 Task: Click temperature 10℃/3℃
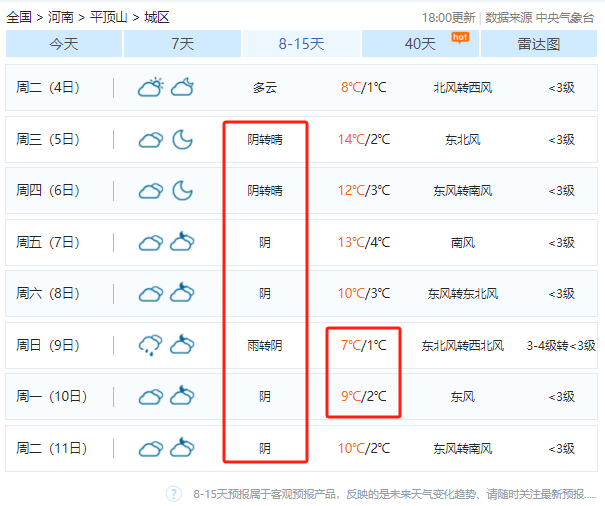364,293
